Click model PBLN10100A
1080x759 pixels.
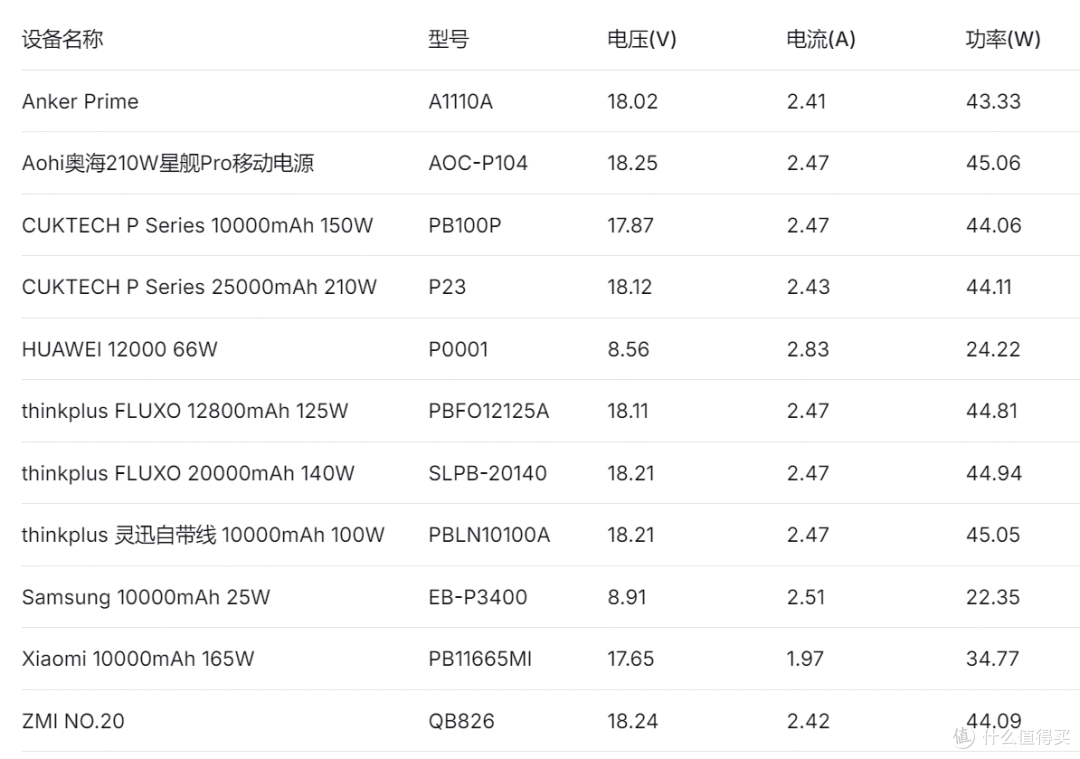coord(489,535)
